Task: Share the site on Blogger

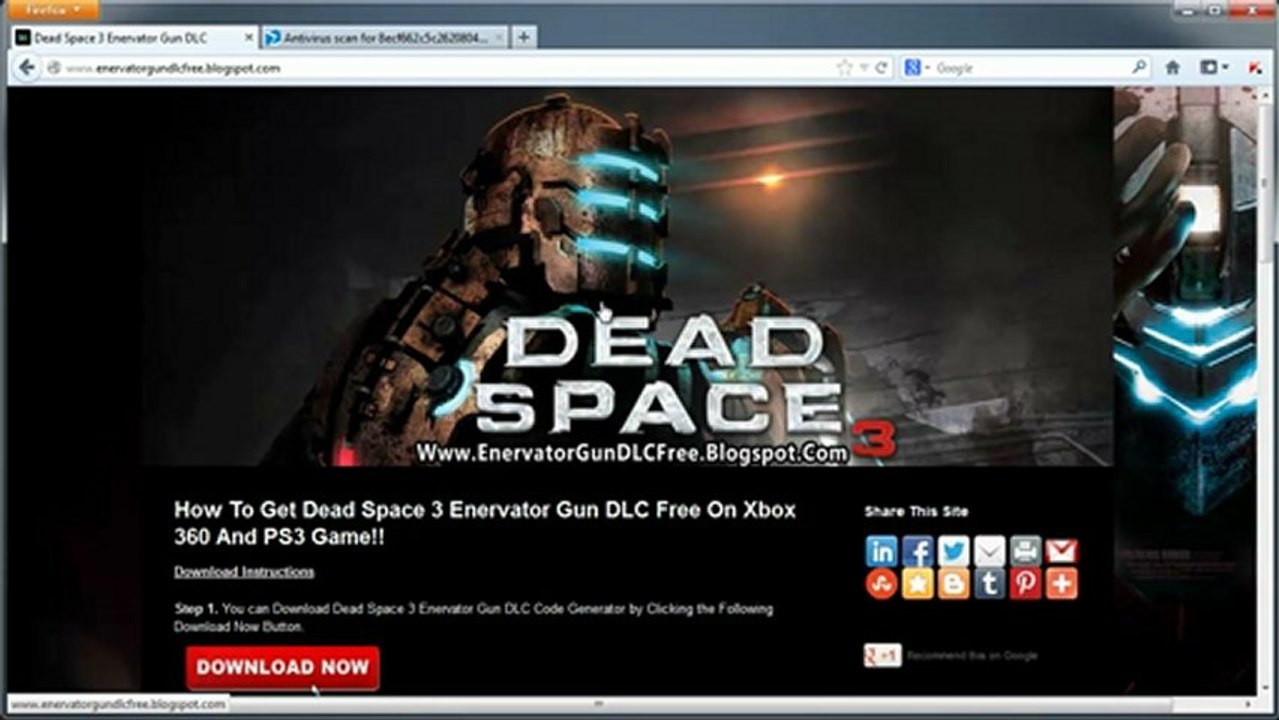Action: click(x=954, y=584)
